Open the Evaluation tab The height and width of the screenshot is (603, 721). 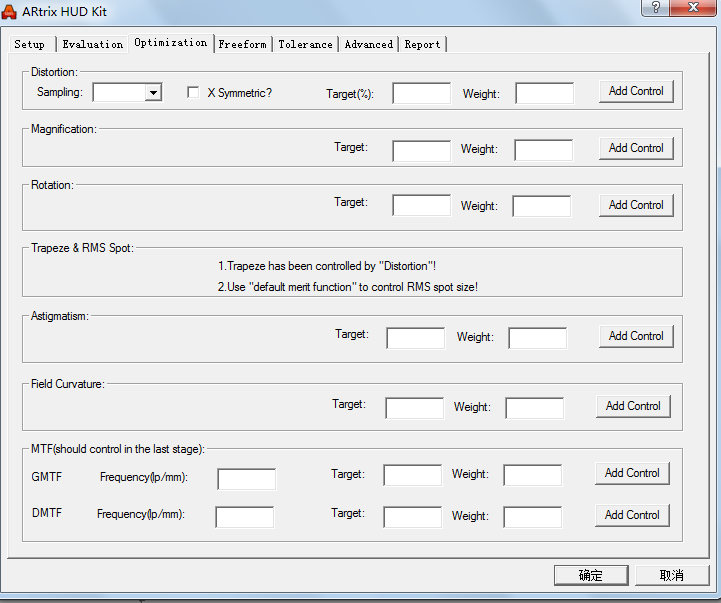[x=92, y=45]
